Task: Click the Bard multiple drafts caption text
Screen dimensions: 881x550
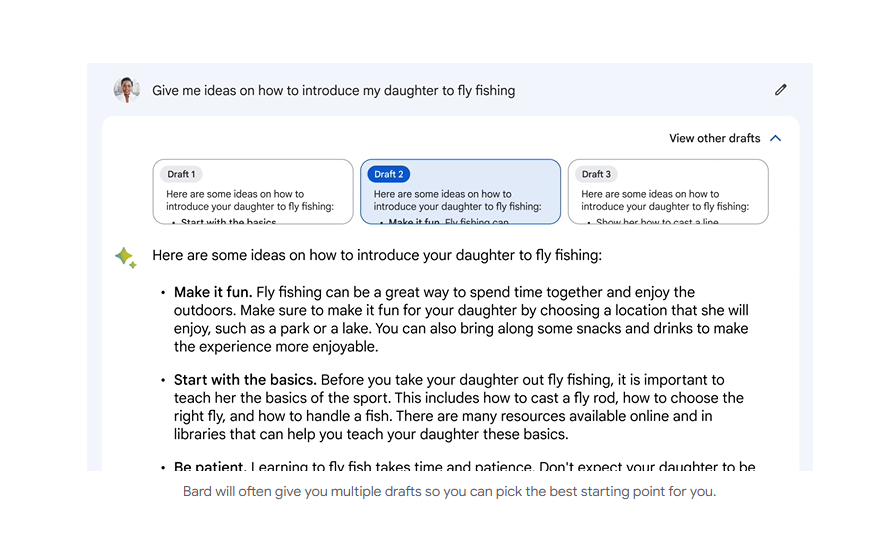Action: 449,492
